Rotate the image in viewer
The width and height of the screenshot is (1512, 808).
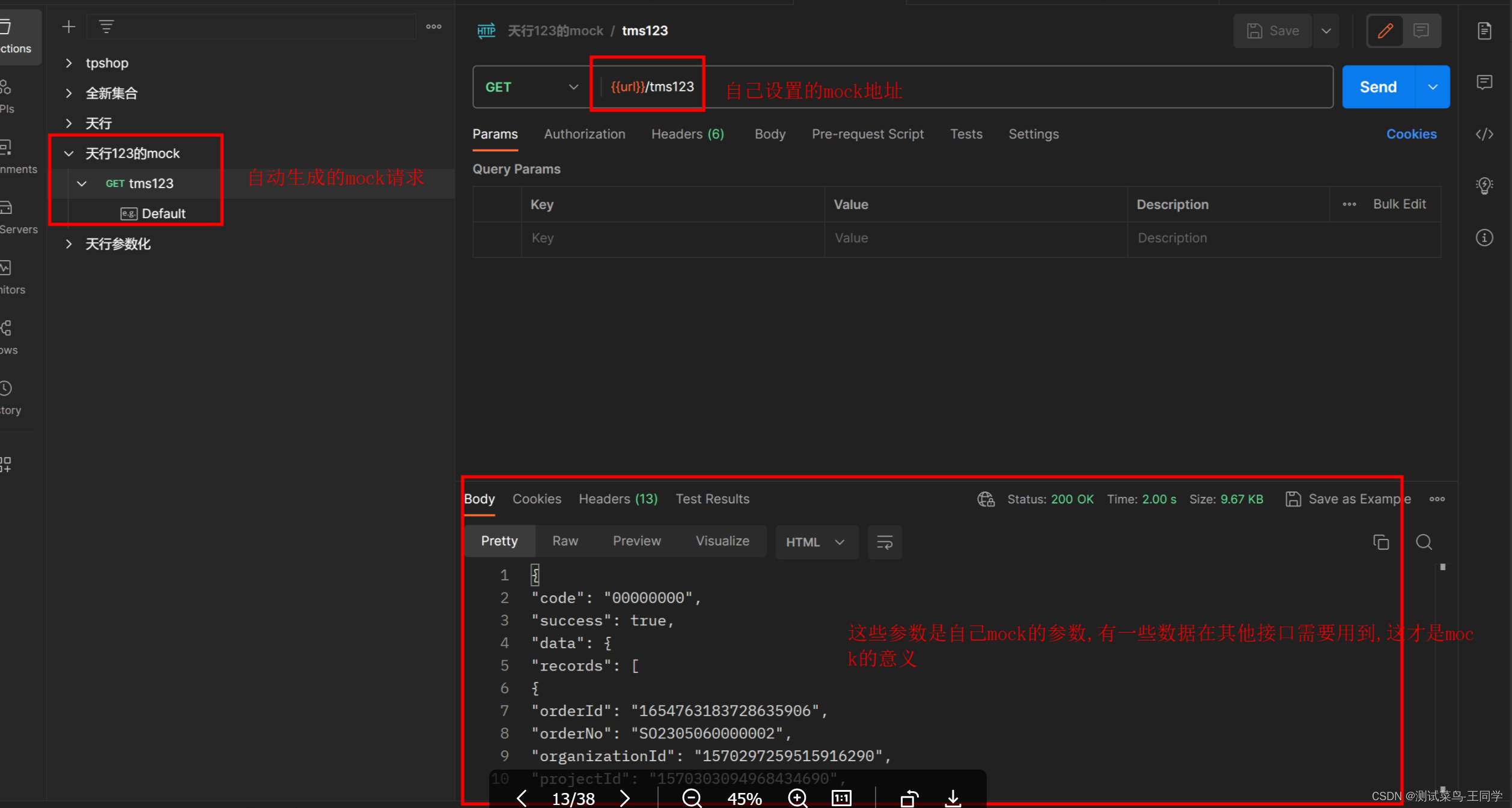(x=909, y=798)
